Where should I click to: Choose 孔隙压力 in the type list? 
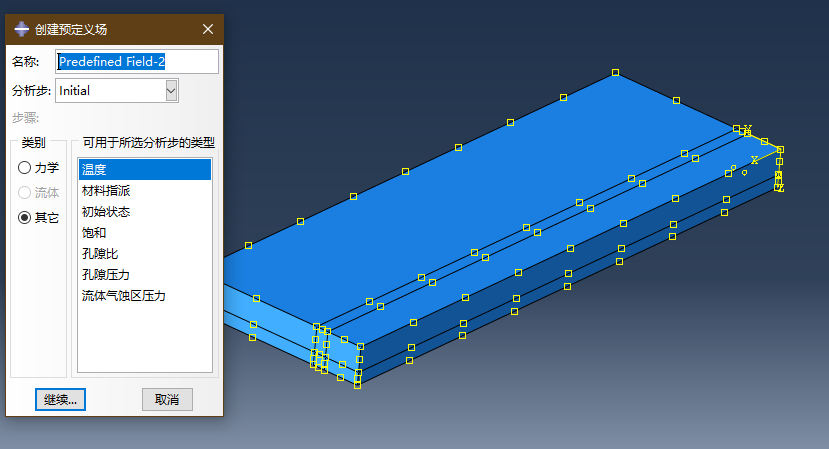[x=145, y=274]
